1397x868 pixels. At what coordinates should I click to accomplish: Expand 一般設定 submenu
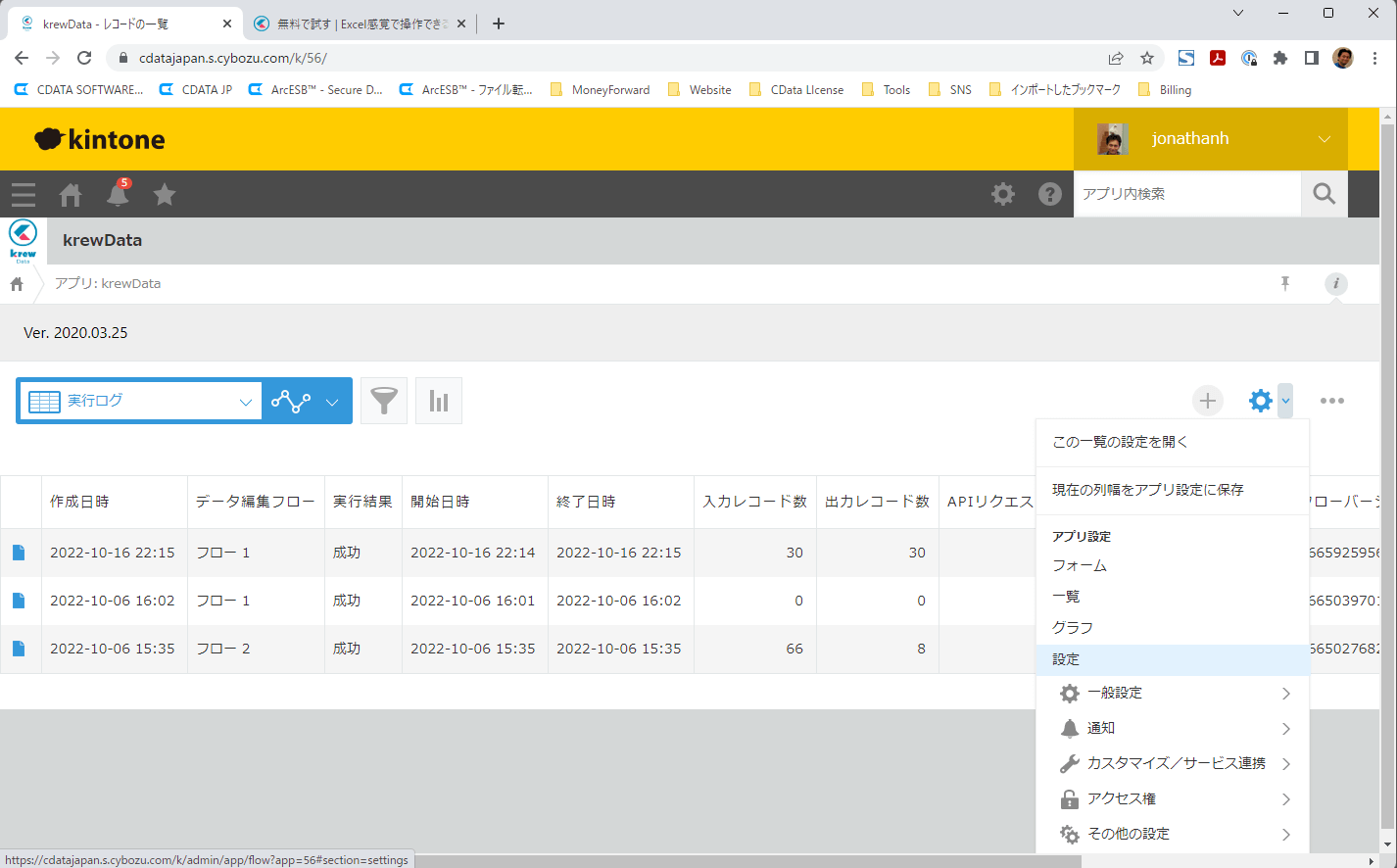(x=1173, y=694)
